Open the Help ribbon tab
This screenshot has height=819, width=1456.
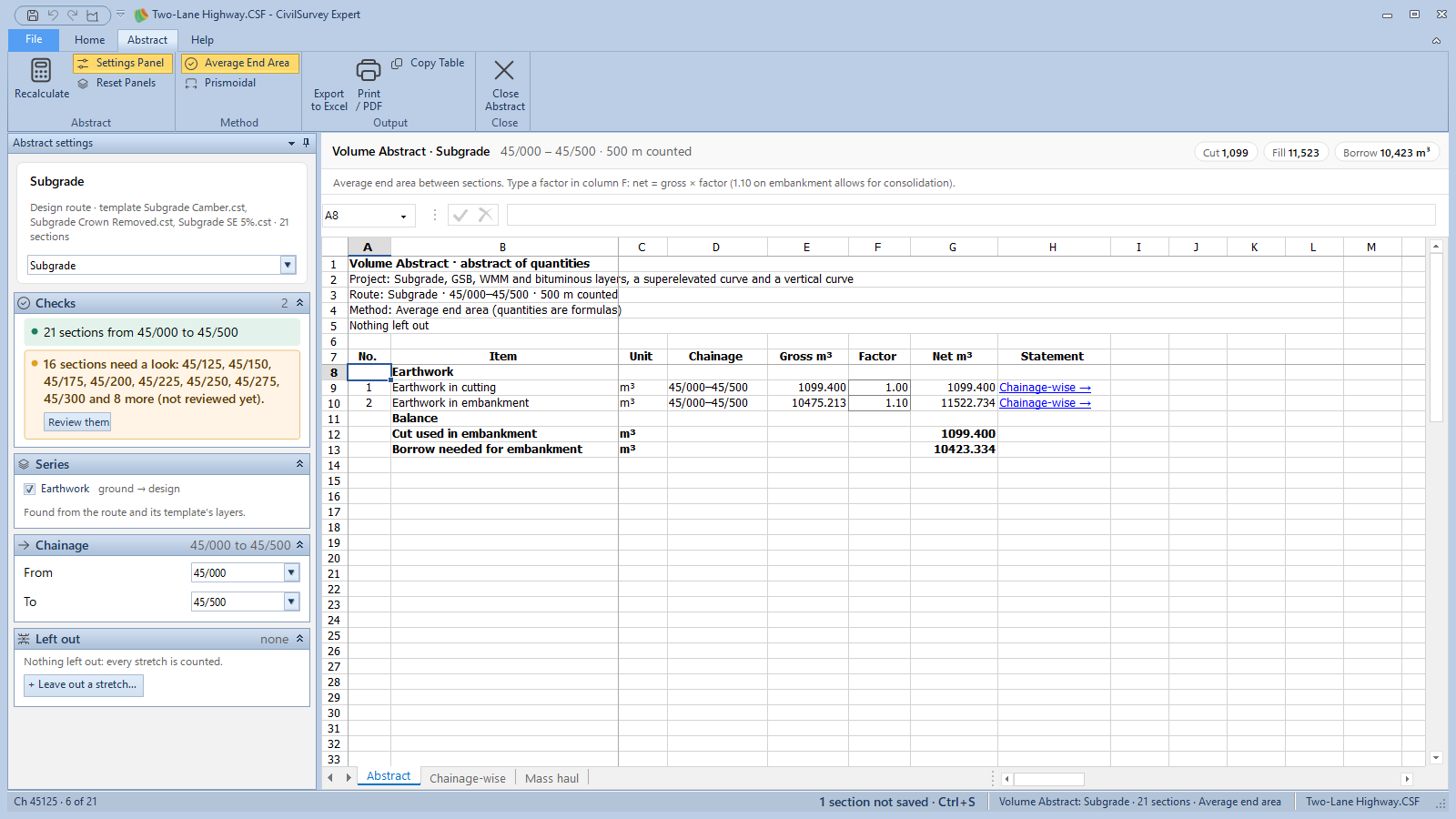[x=202, y=40]
